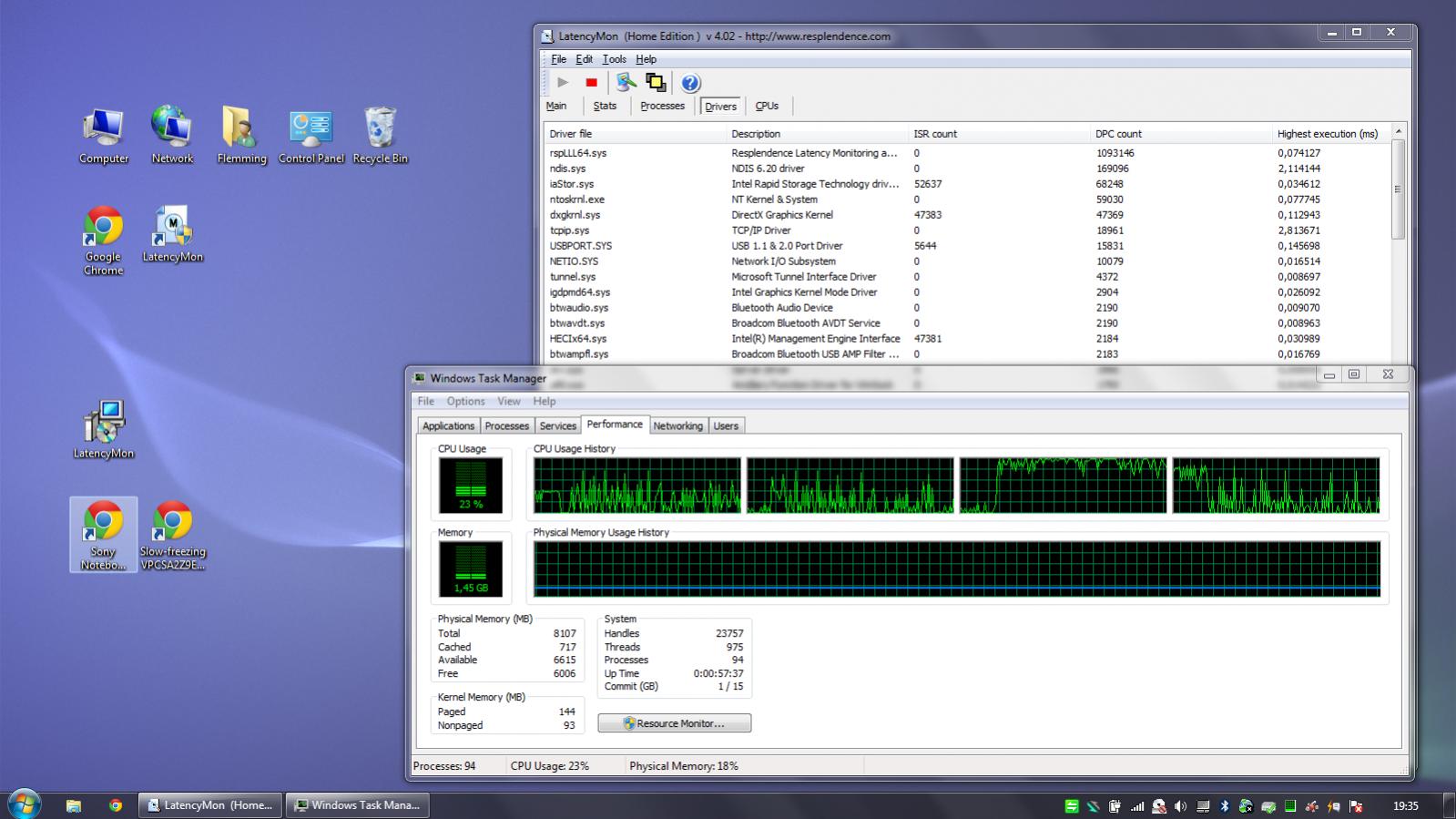
Task: Click Windows Task Manager taskbar button
Action: pyautogui.click(x=358, y=805)
